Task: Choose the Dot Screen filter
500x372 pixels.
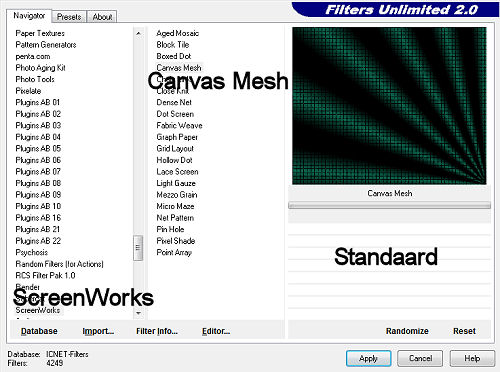Action: point(175,114)
